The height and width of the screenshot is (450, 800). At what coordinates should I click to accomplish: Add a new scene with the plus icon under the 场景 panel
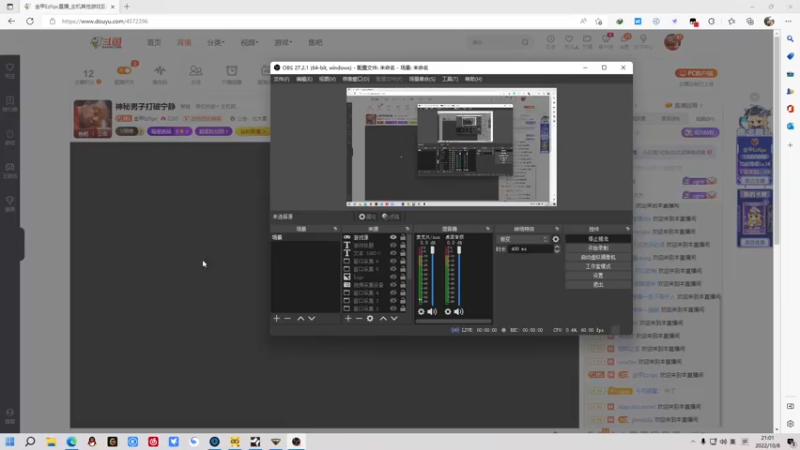point(277,318)
